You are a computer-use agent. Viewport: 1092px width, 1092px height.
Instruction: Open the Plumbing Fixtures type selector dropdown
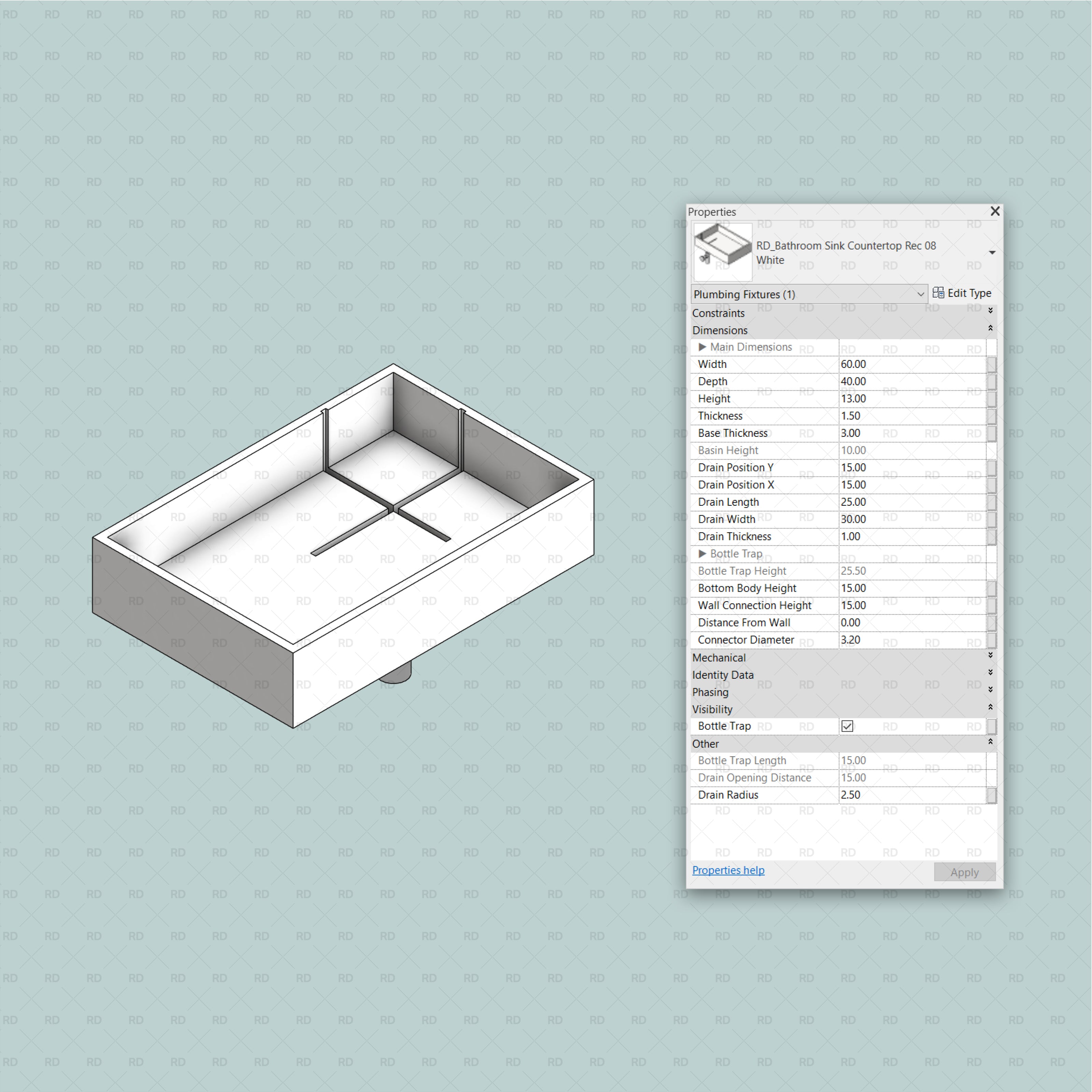point(921,294)
